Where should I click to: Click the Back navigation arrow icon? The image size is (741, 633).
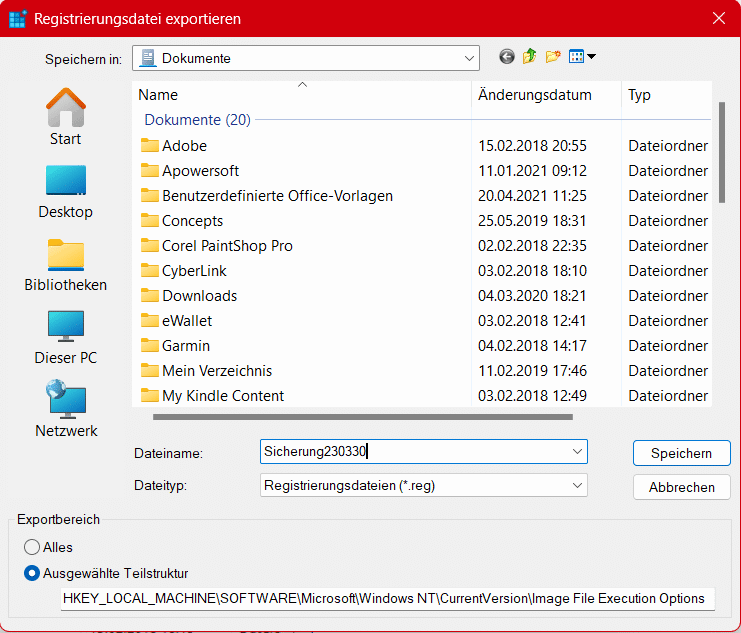pos(507,57)
